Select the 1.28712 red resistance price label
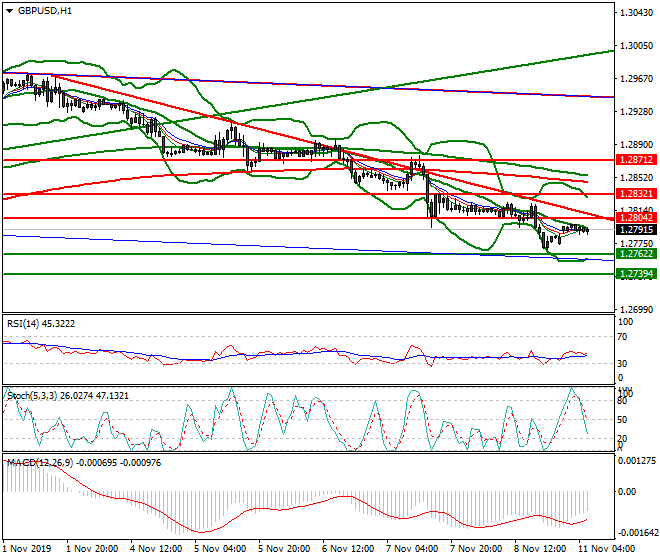The width and height of the screenshot is (660, 560). [636, 160]
